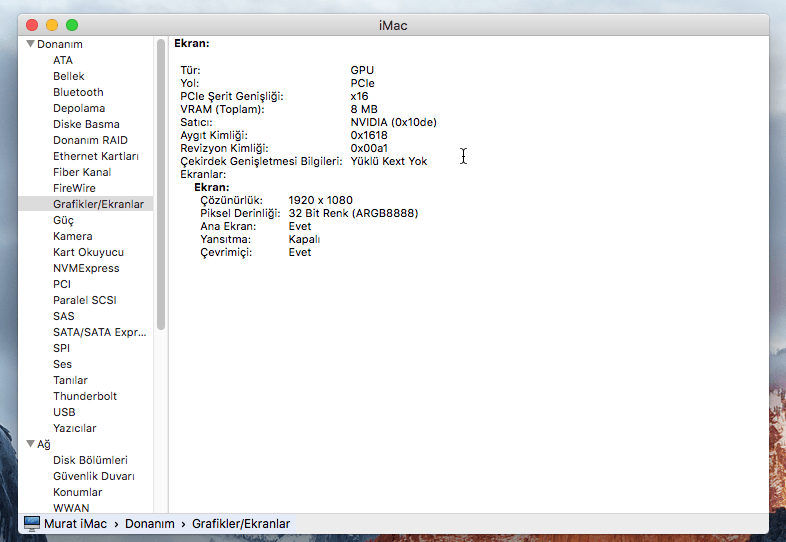Click the Ekran: heading at top

191,44
